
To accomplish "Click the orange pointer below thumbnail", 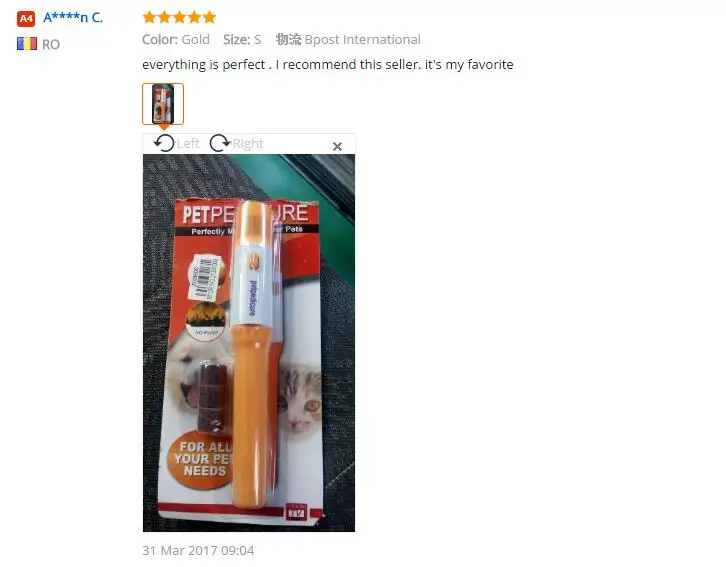I will click(x=163, y=127).
